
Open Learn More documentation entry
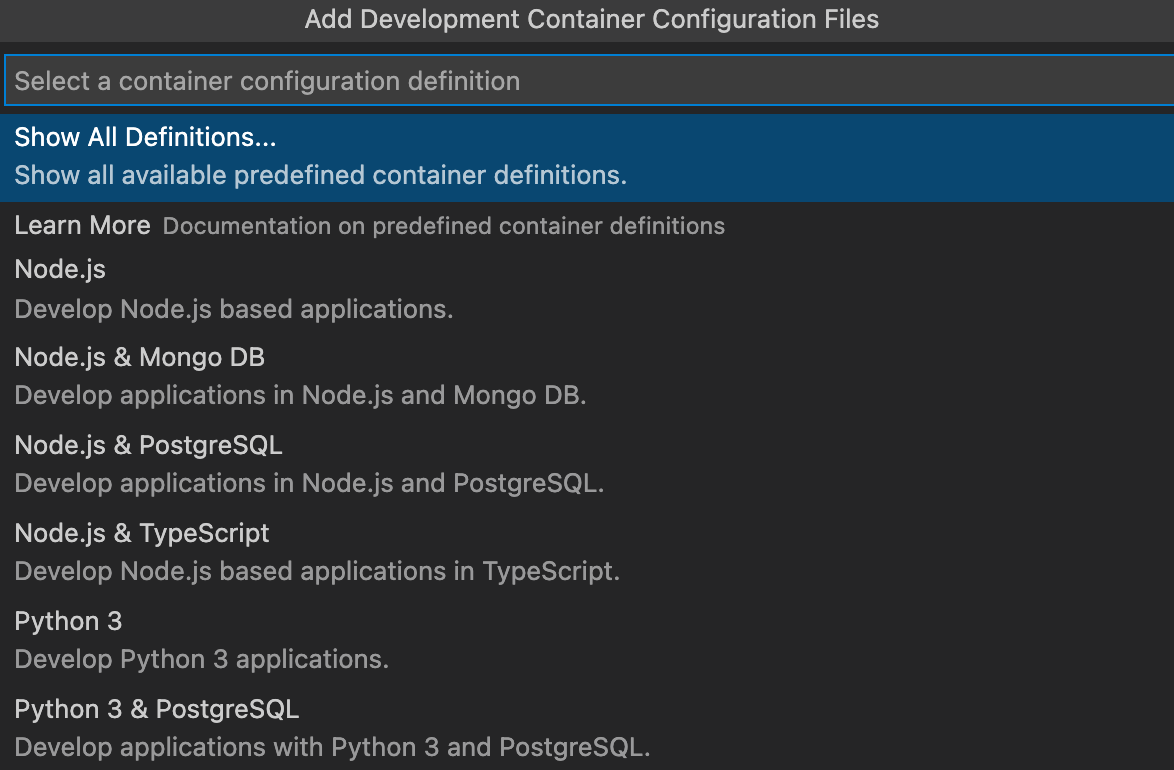[587, 225]
